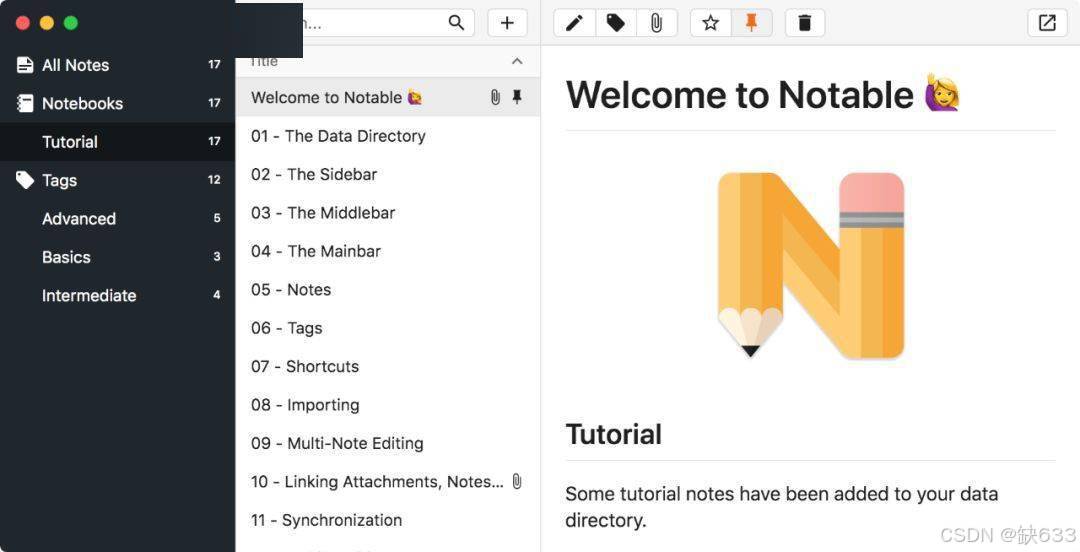Select Notebooks in the sidebar
This screenshot has width=1080, height=552.
(117, 103)
